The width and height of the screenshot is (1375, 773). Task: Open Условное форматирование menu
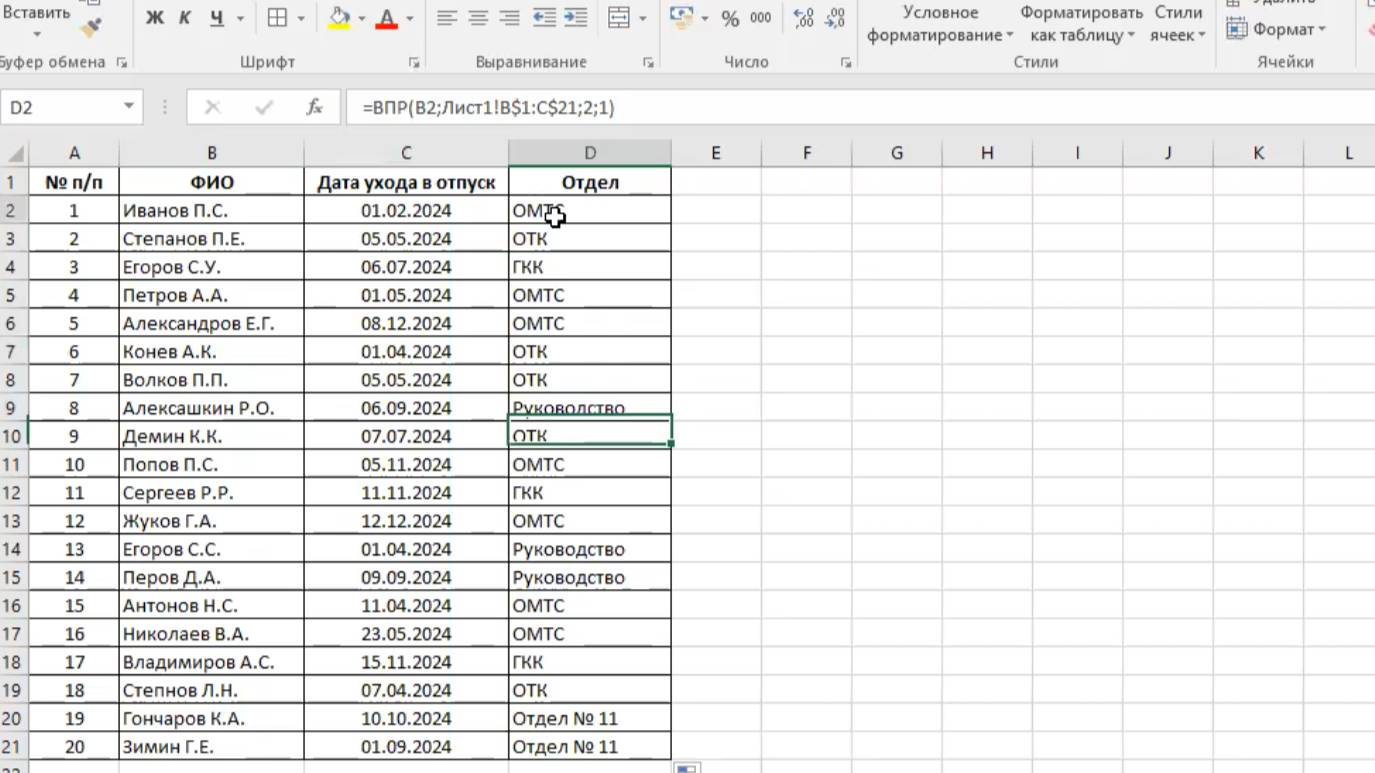(939, 24)
